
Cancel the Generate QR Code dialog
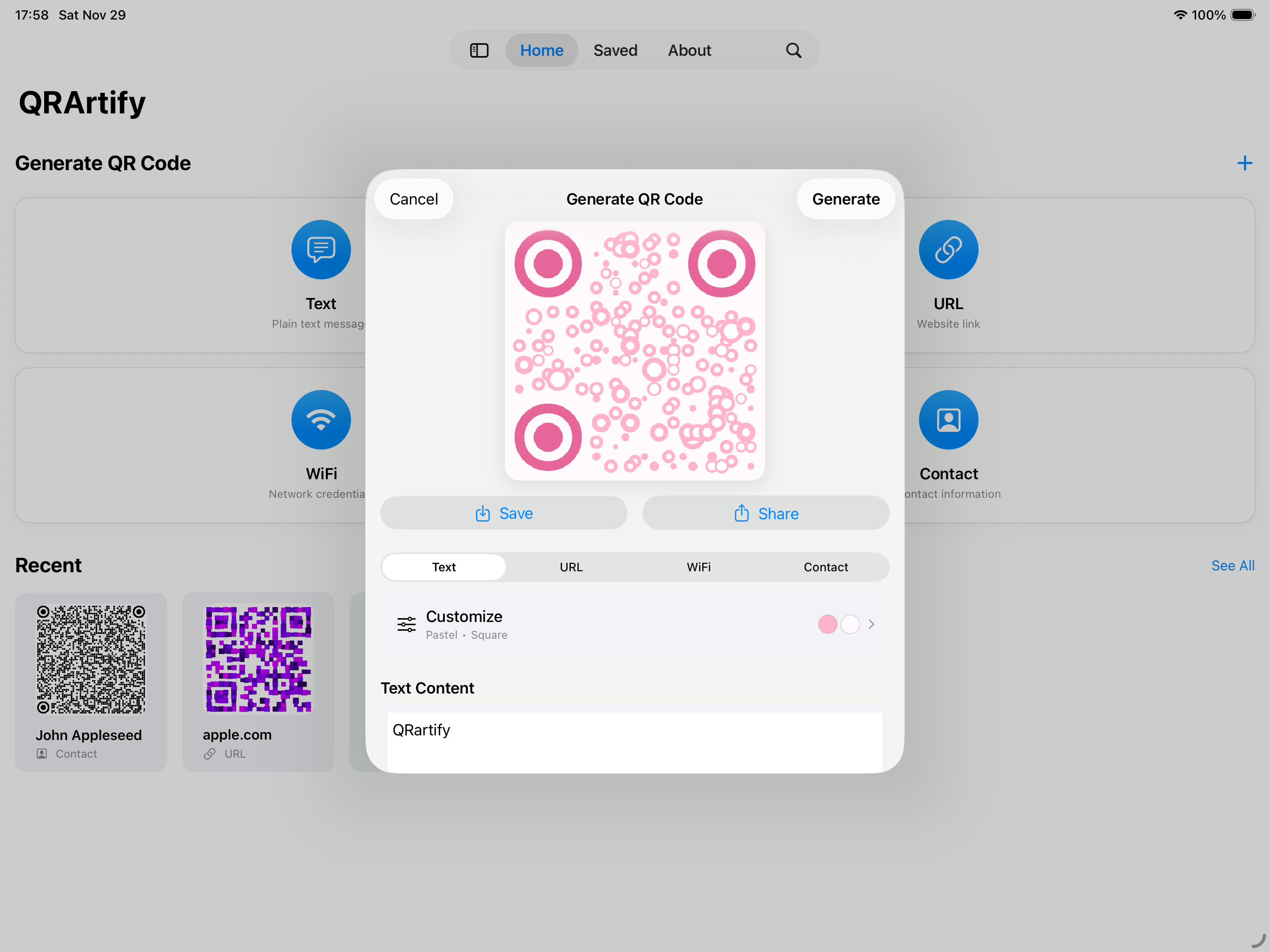pos(413,199)
